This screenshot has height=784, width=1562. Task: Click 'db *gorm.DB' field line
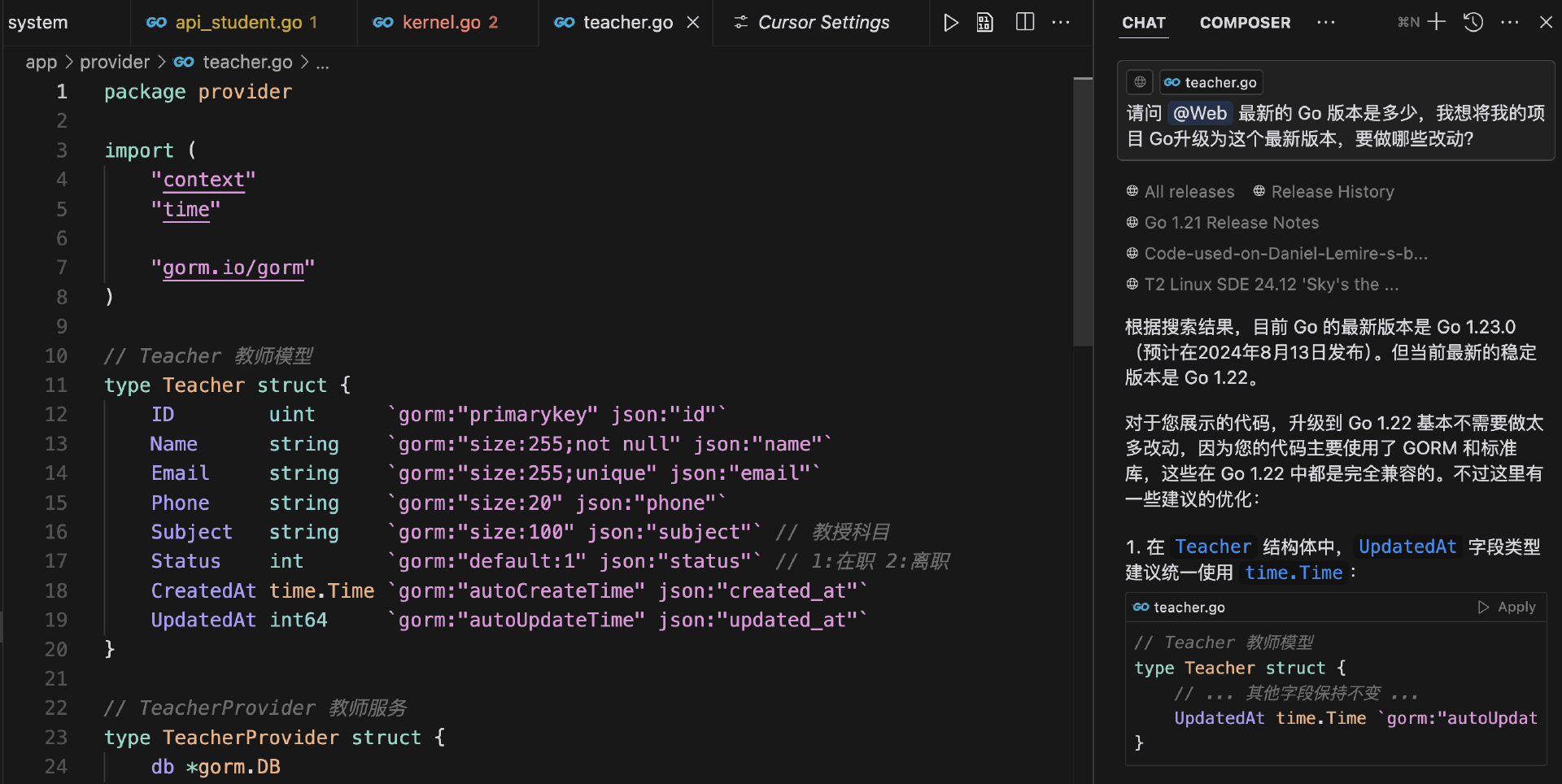point(216,767)
